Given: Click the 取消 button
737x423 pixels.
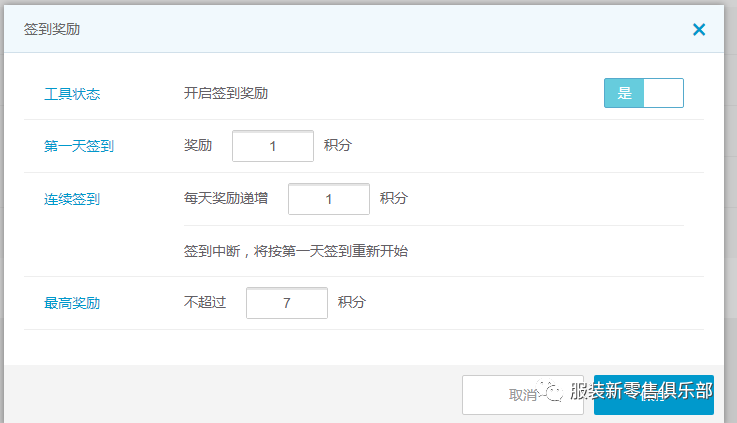Looking at the screenshot, I should coord(523,395).
